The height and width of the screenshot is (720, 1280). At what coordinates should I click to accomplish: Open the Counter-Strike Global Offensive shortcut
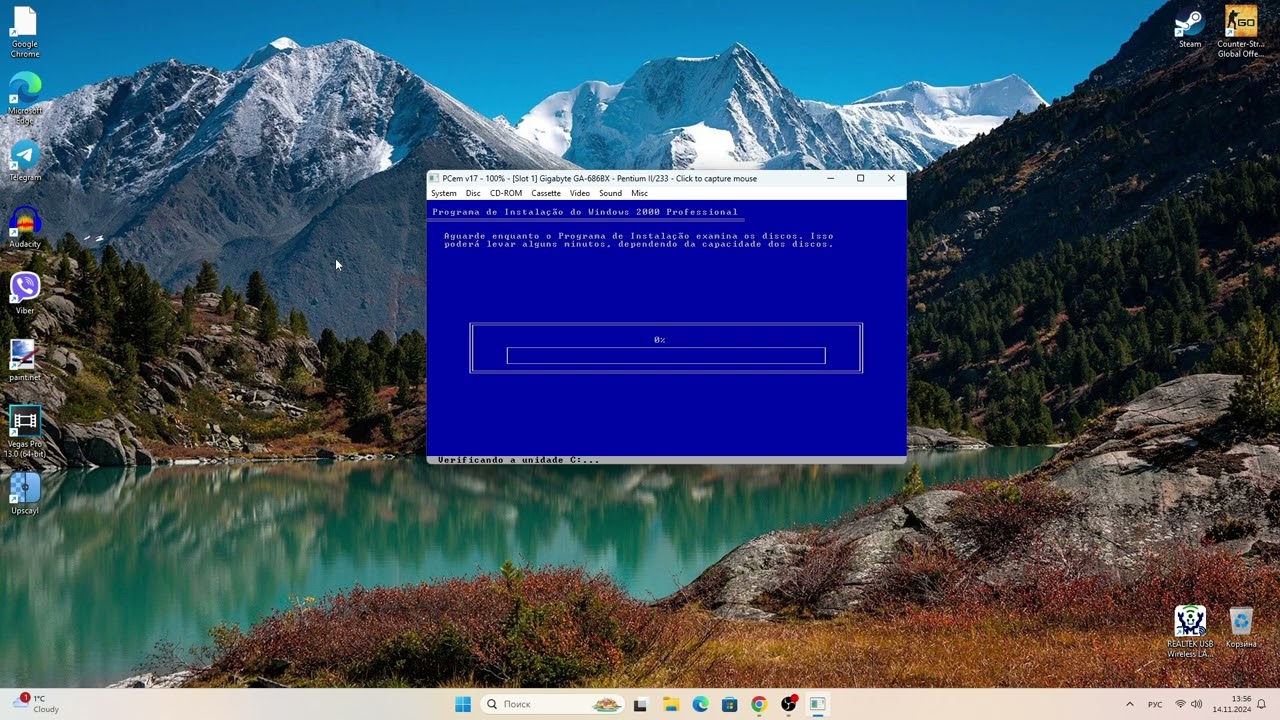[x=1241, y=32]
